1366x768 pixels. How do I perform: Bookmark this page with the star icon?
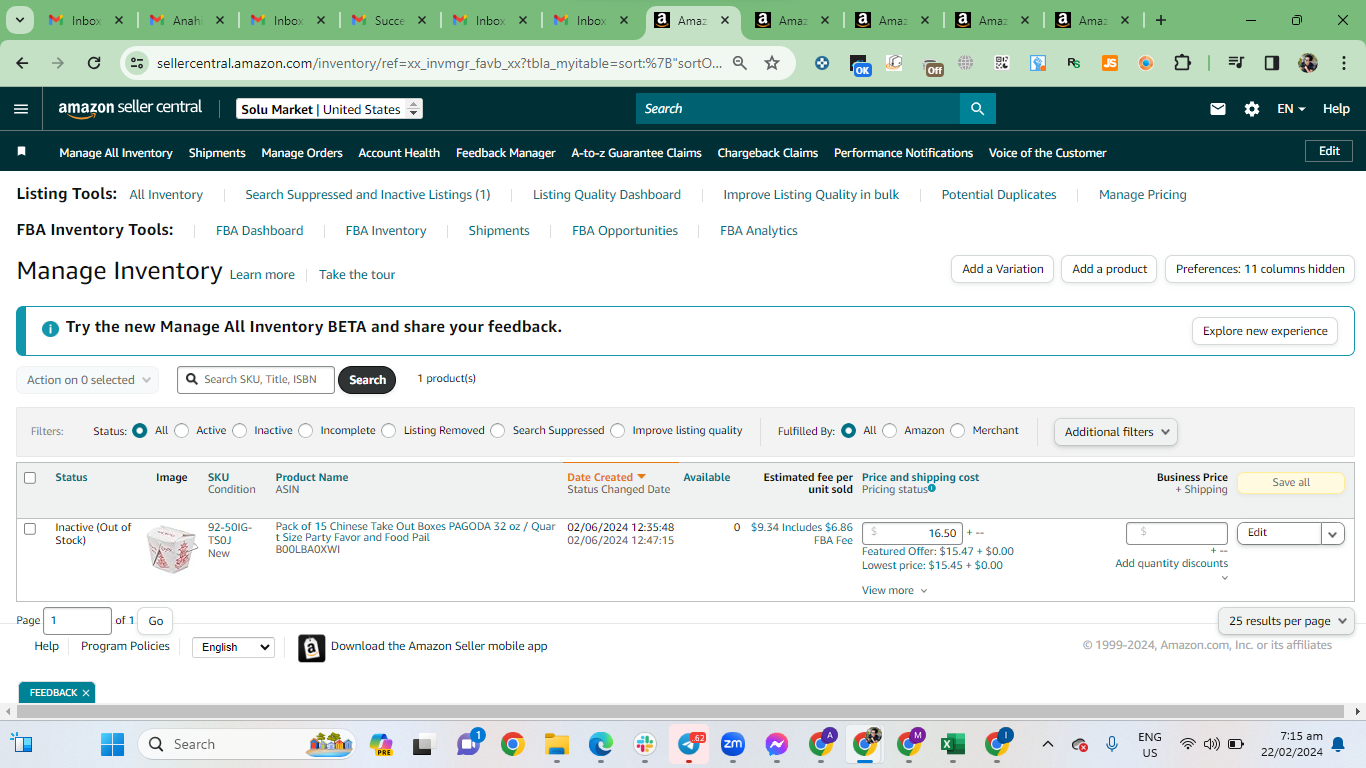[x=772, y=63]
